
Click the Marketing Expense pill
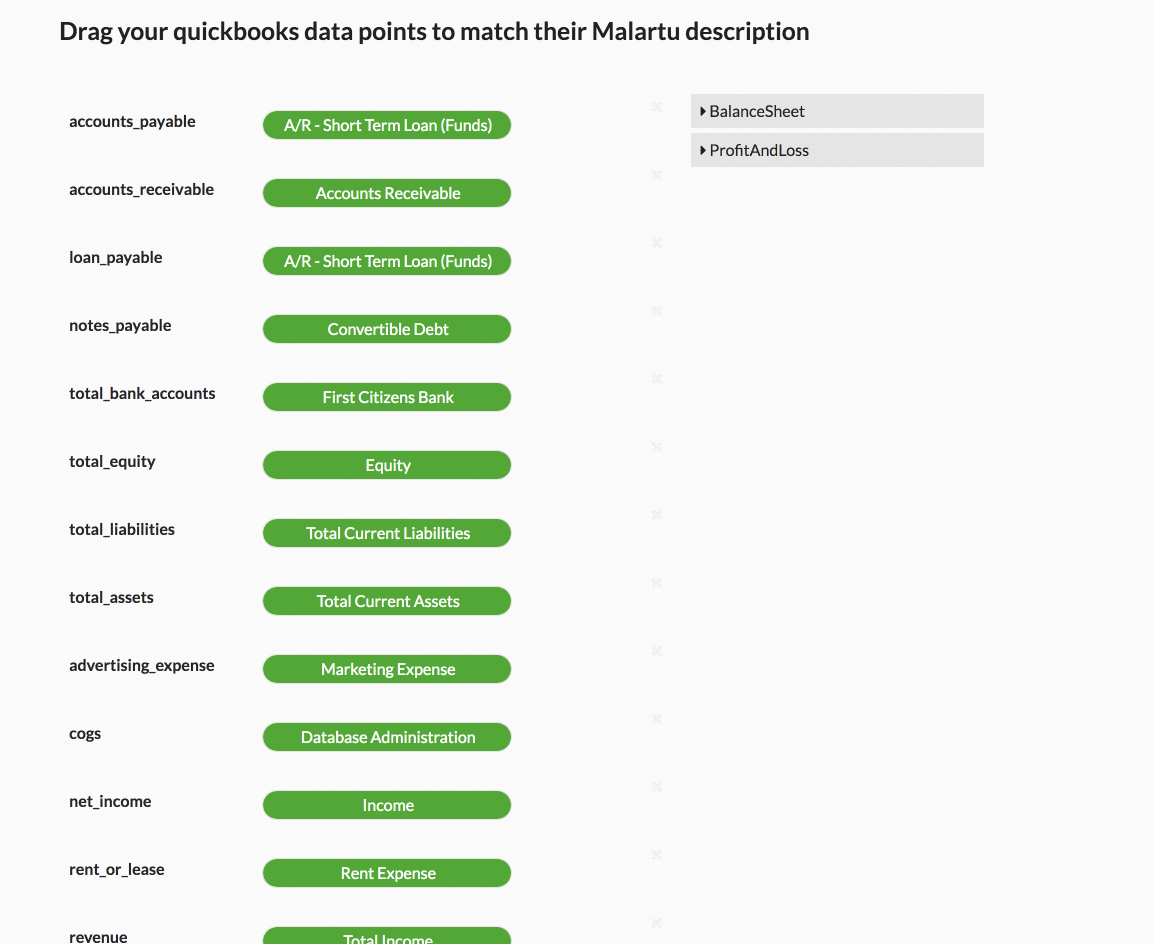click(x=387, y=669)
